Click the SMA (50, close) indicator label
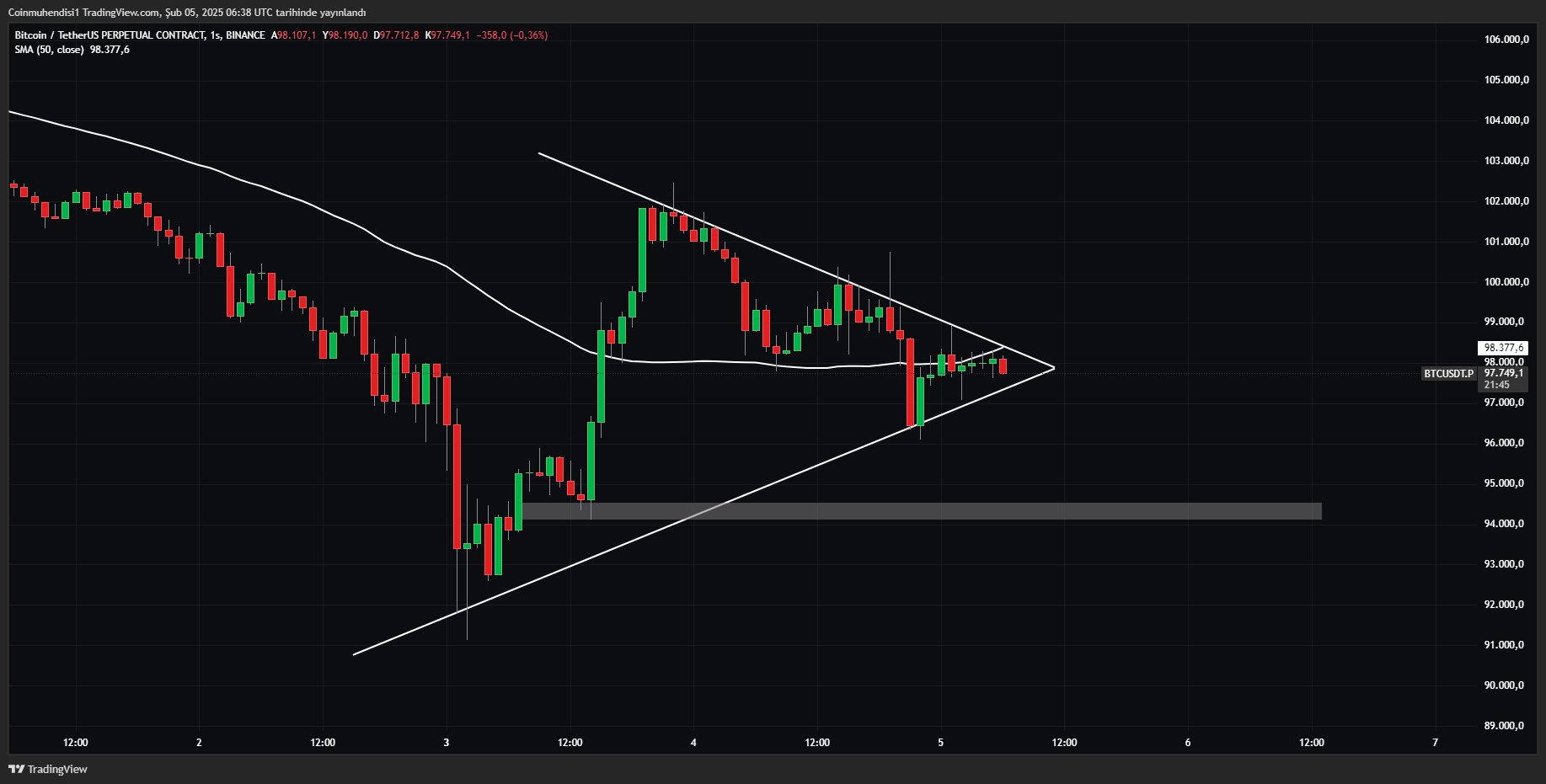This screenshot has width=1546, height=784. 49,50
